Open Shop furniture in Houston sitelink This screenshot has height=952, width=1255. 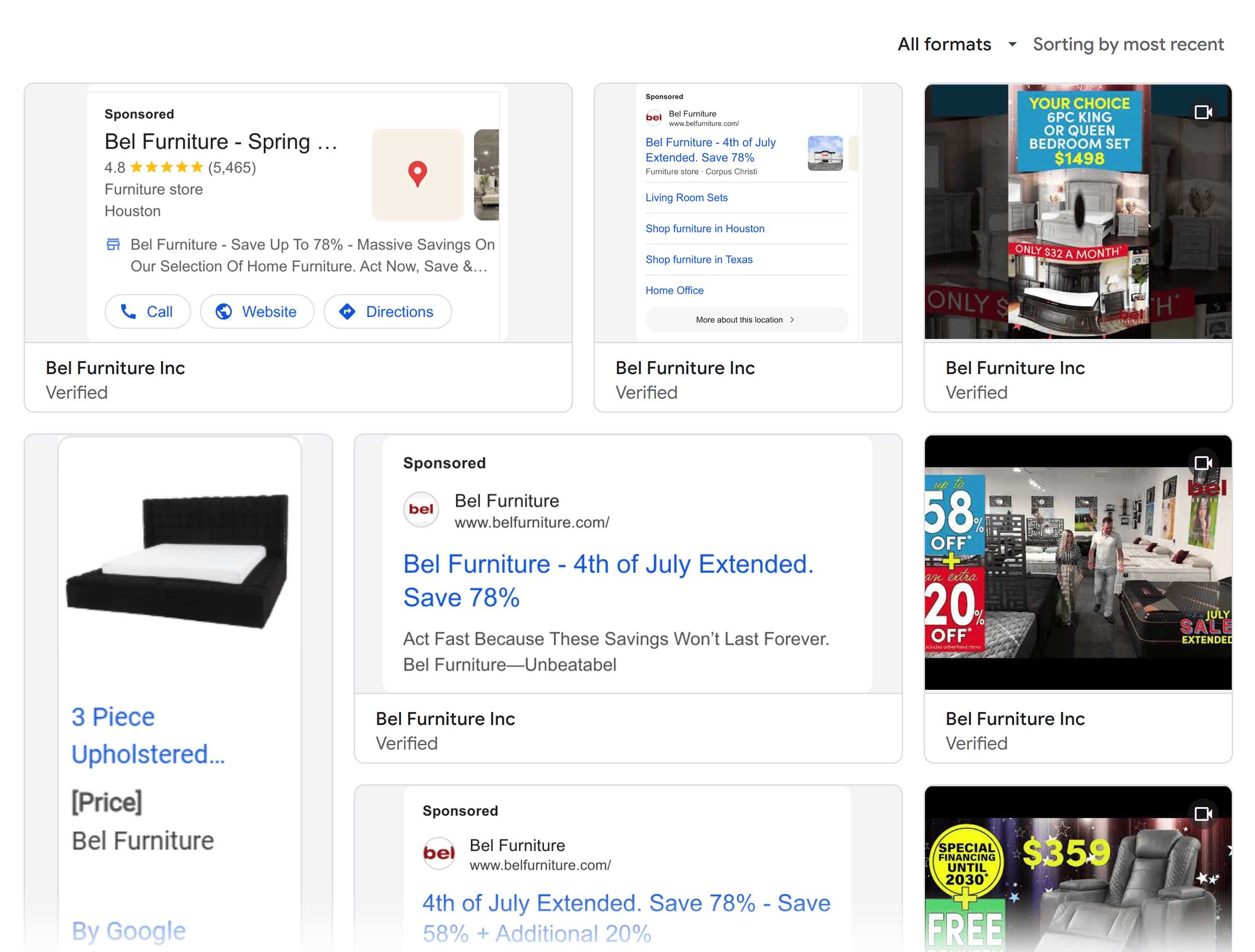705,228
